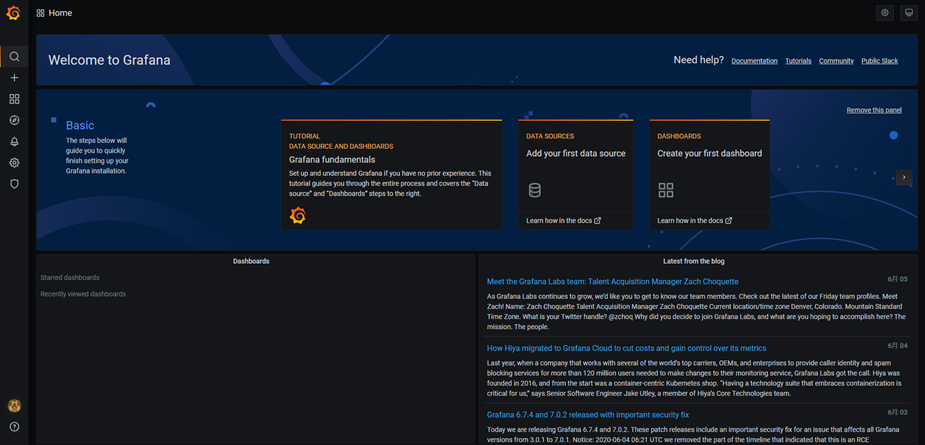
Task: Click the Home dashboard title
Action: [60, 13]
